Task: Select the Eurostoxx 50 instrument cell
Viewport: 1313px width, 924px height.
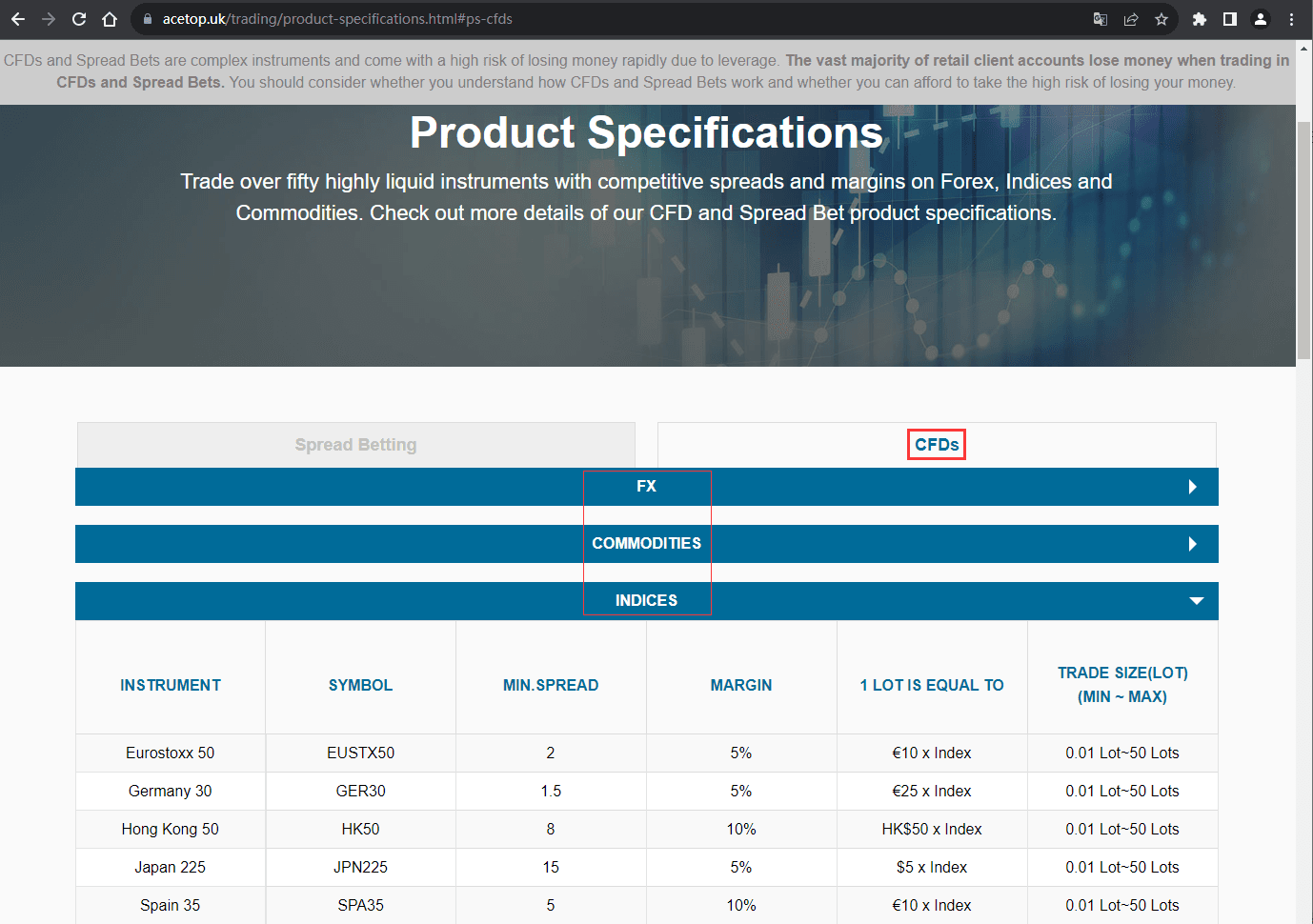Action: click(x=171, y=753)
